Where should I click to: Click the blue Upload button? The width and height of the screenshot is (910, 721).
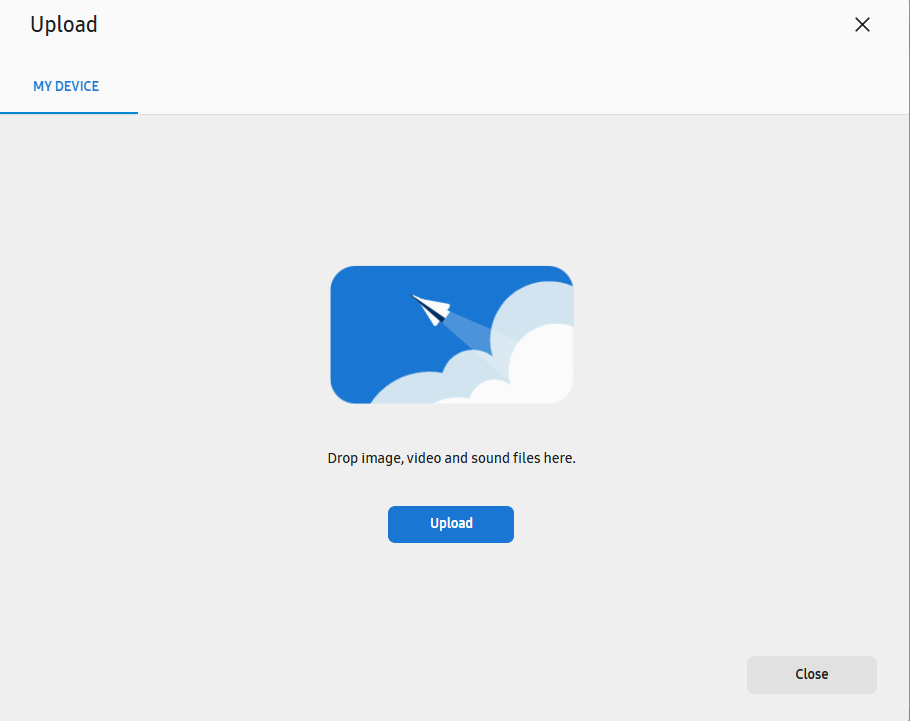[x=451, y=524]
